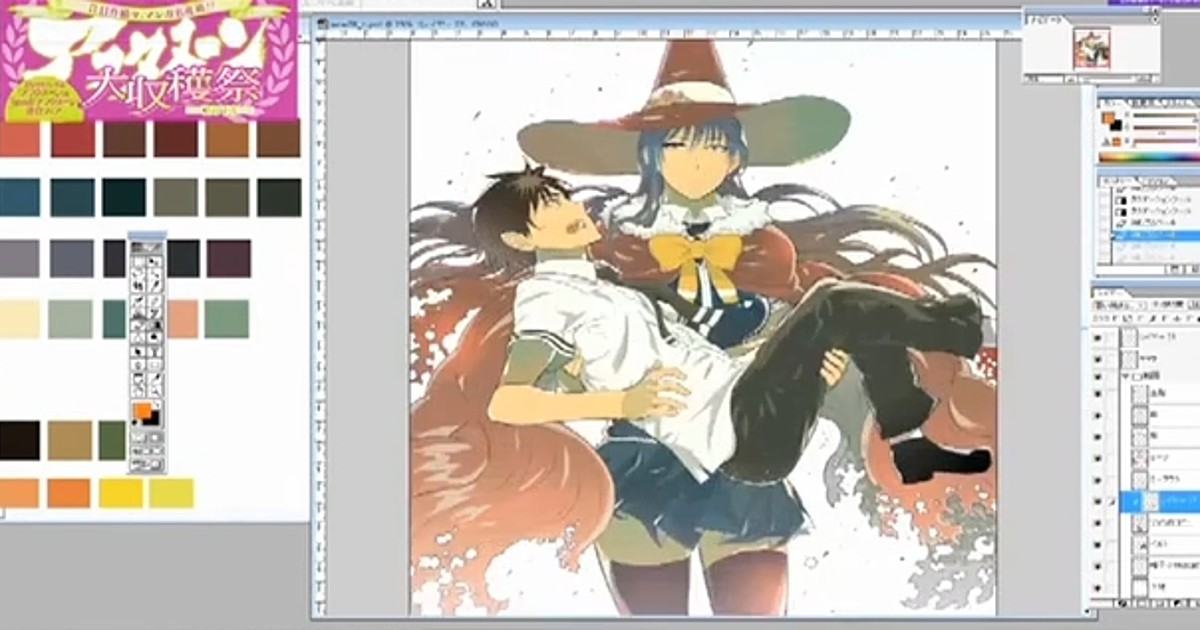Select the highlighted state in the History panel
Image resolution: width=1200 pixels, height=630 pixels.
1155,234
